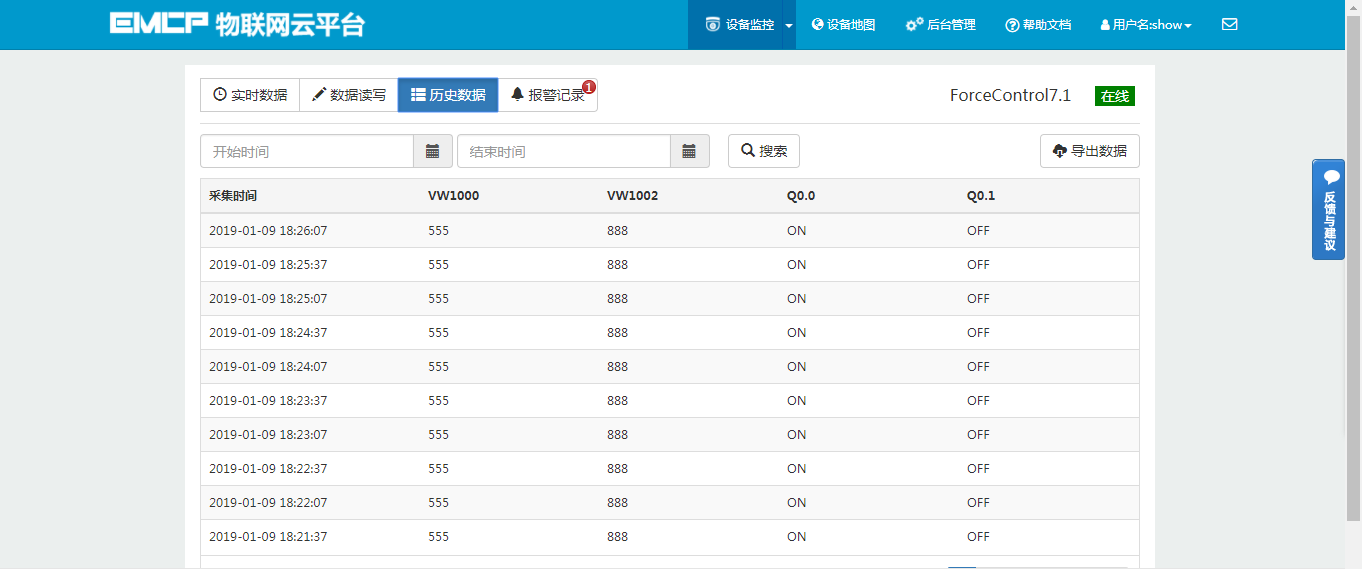The width and height of the screenshot is (1362, 569).
Task: Click VW1002 value 888 in 18:25:37 row
Action: tap(617, 264)
